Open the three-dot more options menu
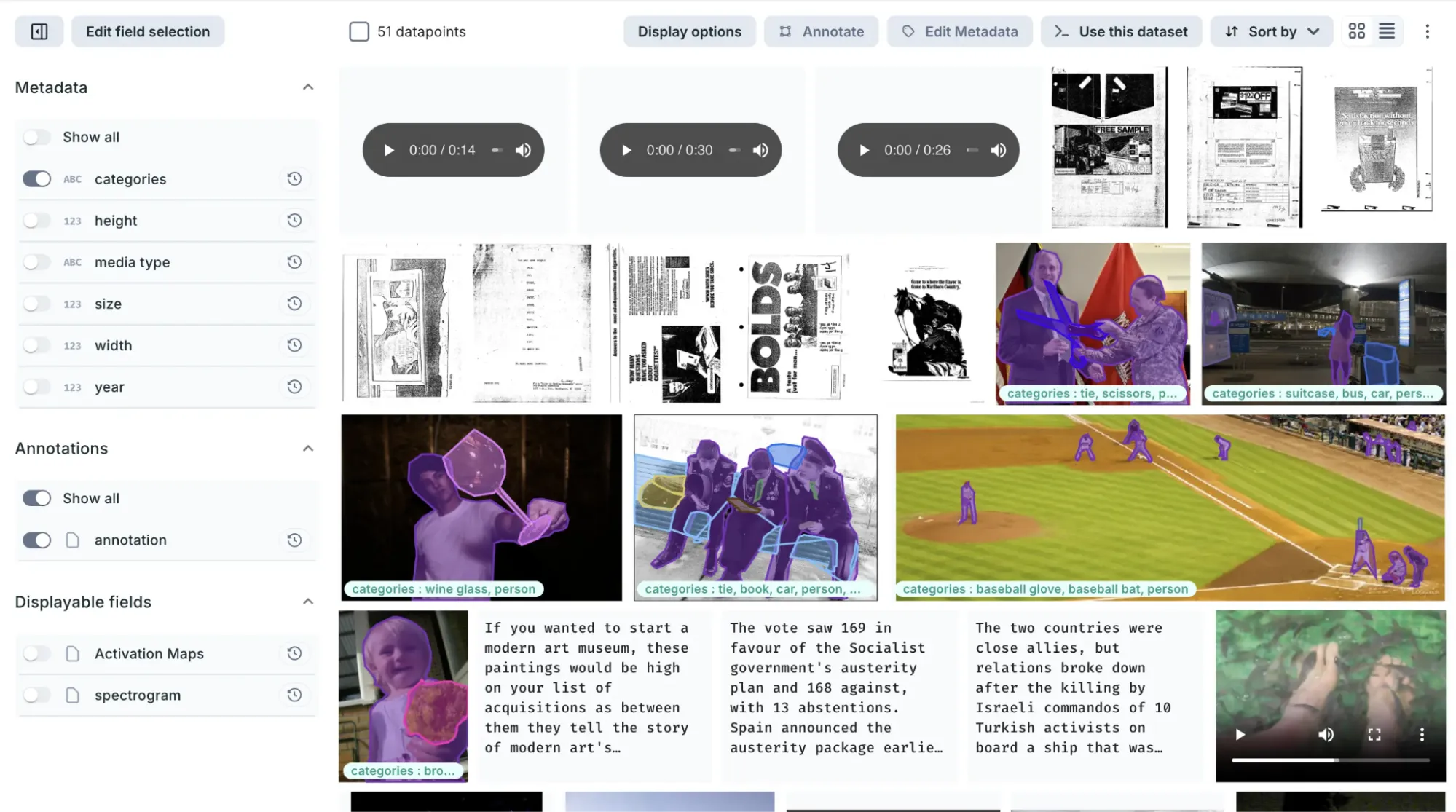The width and height of the screenshot is (1456, 812). (1427, 31)
